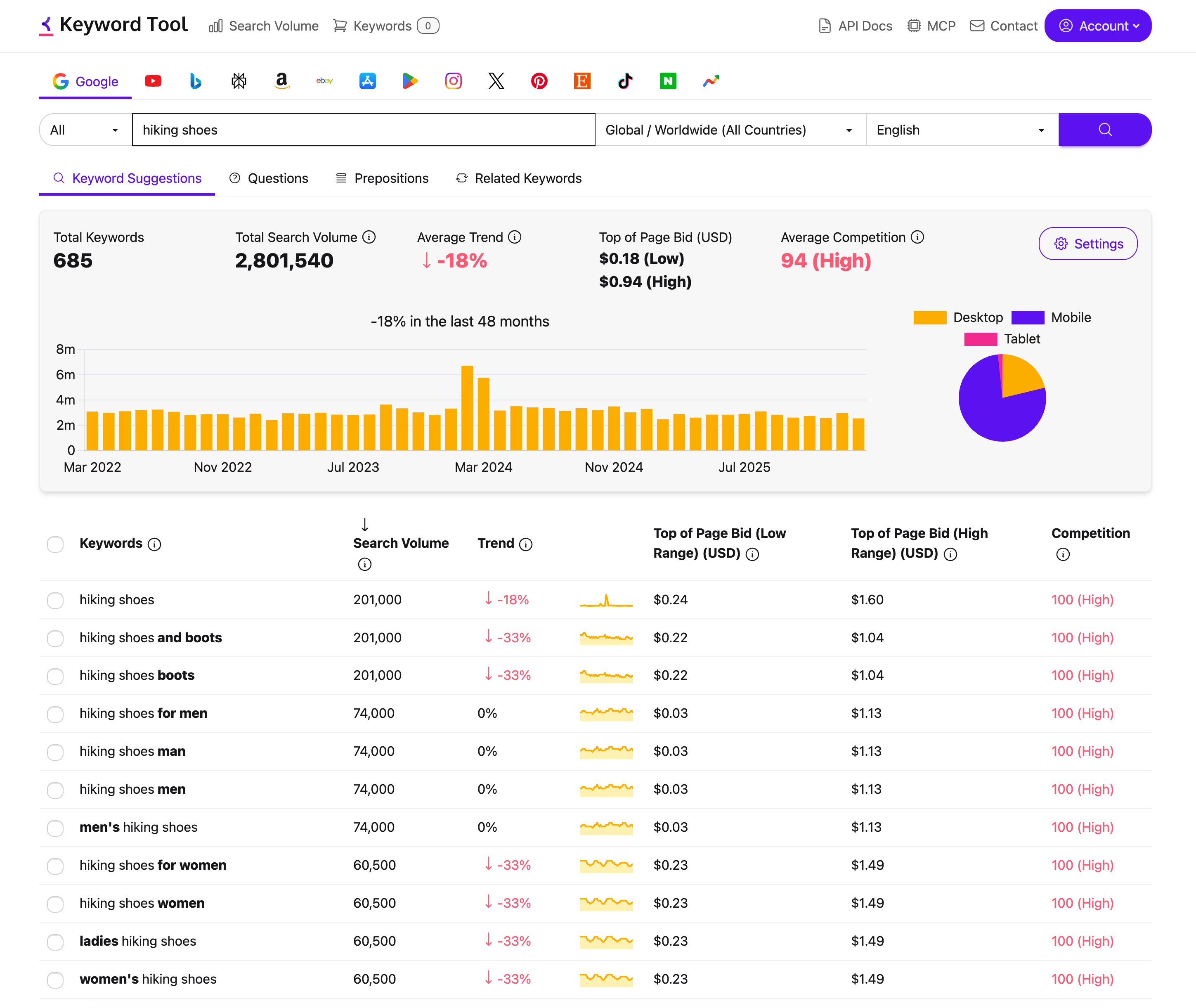1196x1008 pixels.
Task: Select the Perplexity platform icon
Action: coord(239,81)
